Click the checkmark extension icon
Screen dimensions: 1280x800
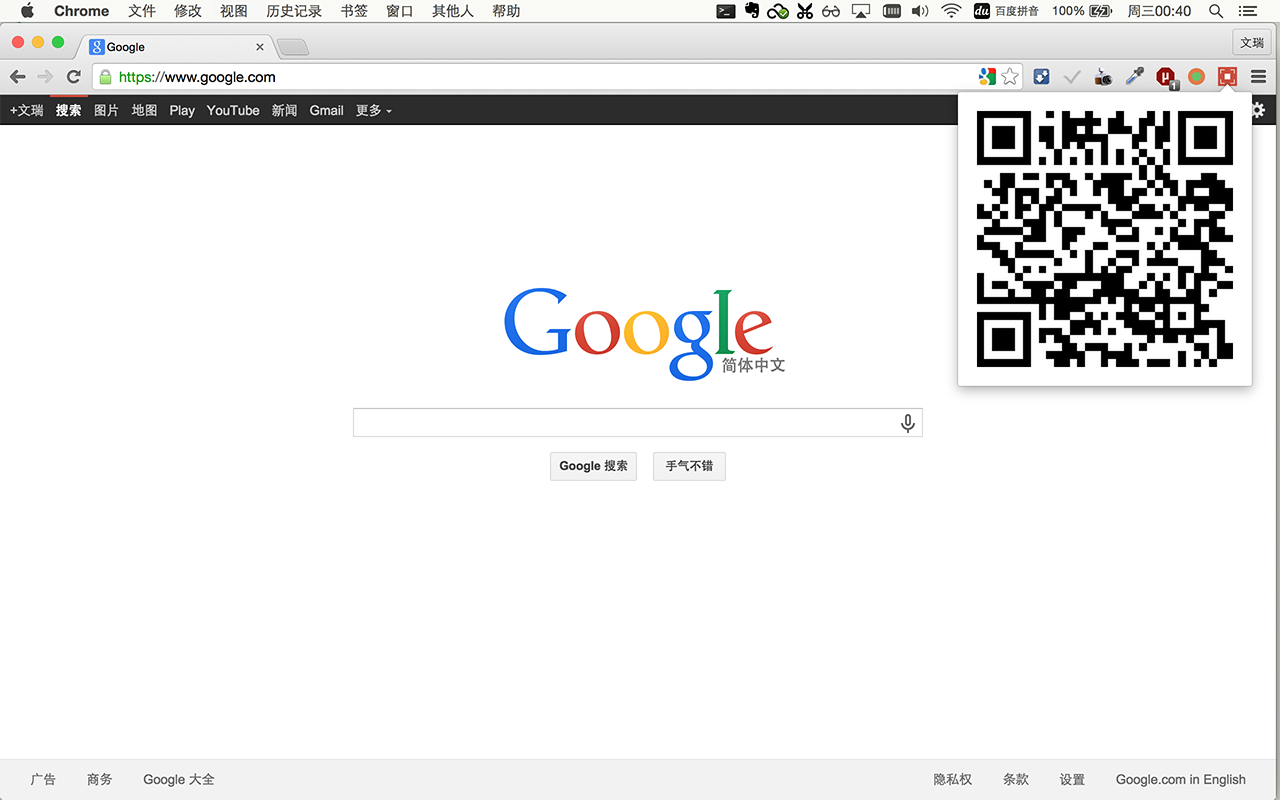[x=1070, y=76]
